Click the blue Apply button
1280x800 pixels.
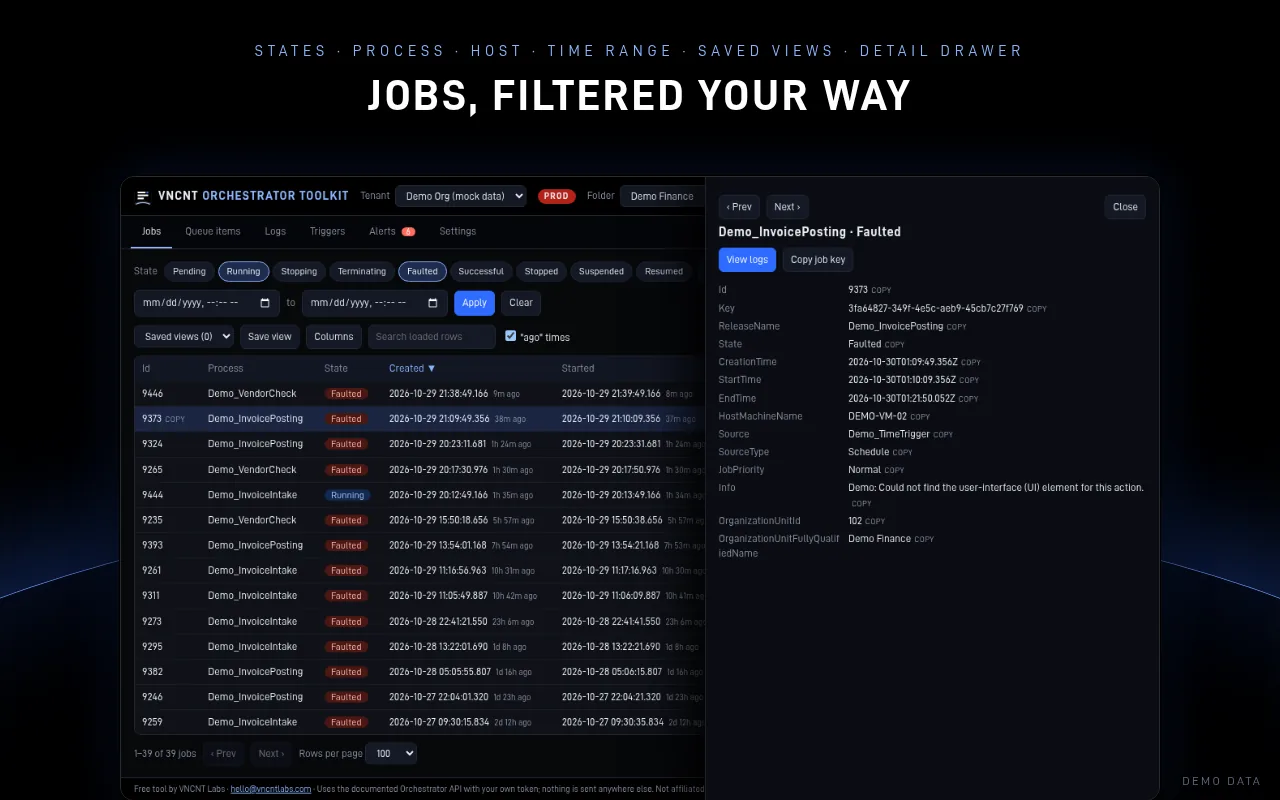coord(474,303)
